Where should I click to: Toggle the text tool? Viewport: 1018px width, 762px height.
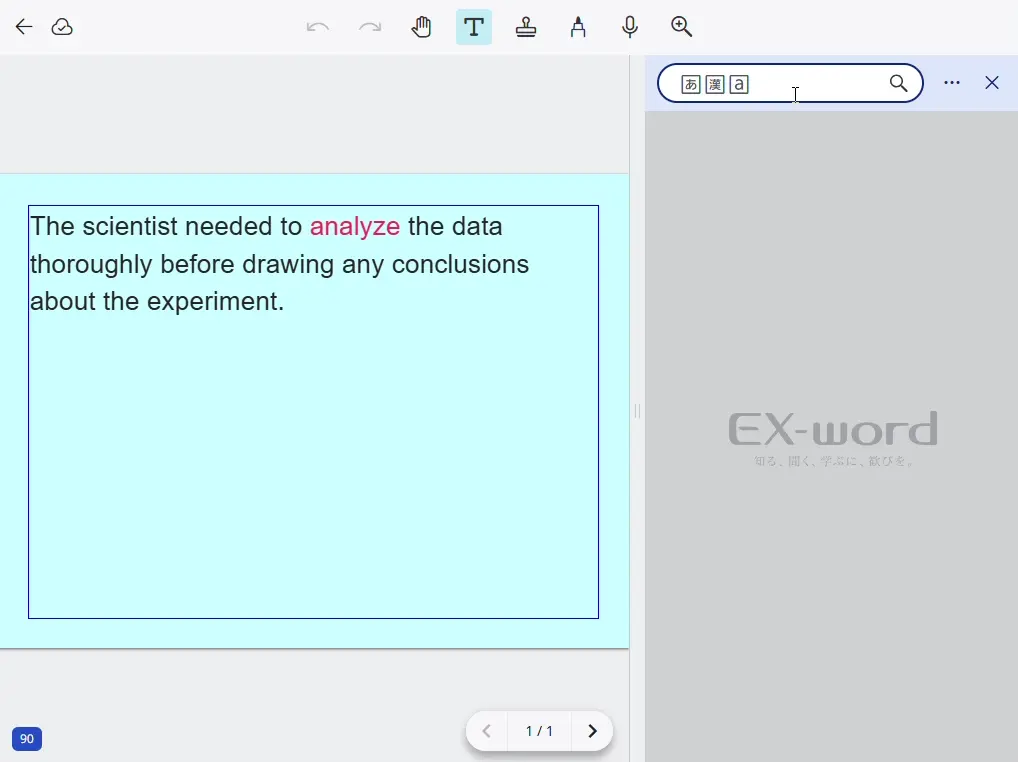click(x=474, y=27)
